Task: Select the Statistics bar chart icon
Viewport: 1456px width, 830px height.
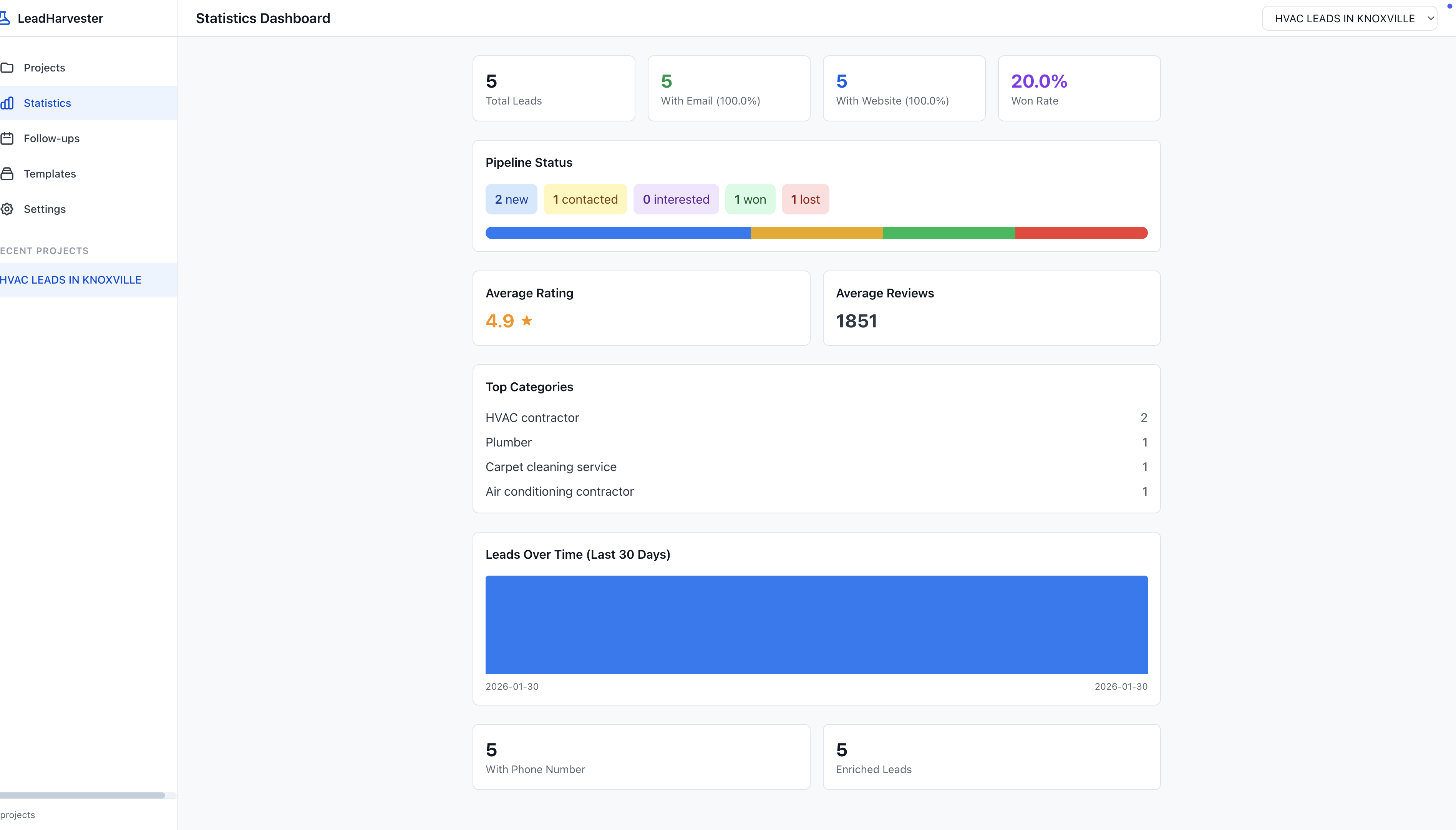Action: tap(7, 103)
